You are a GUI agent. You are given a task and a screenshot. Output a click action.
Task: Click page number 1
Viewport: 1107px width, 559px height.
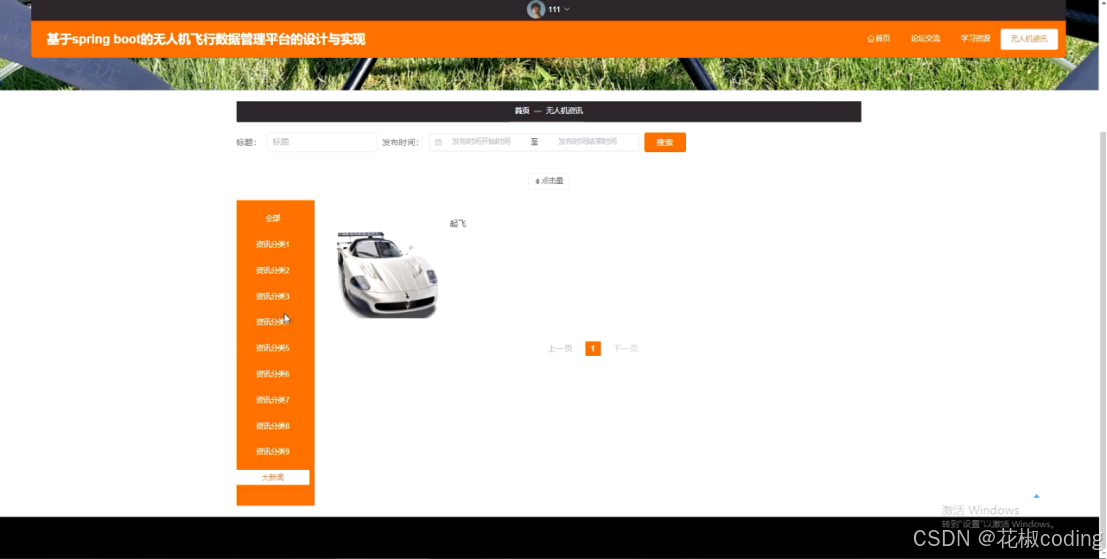593,349
